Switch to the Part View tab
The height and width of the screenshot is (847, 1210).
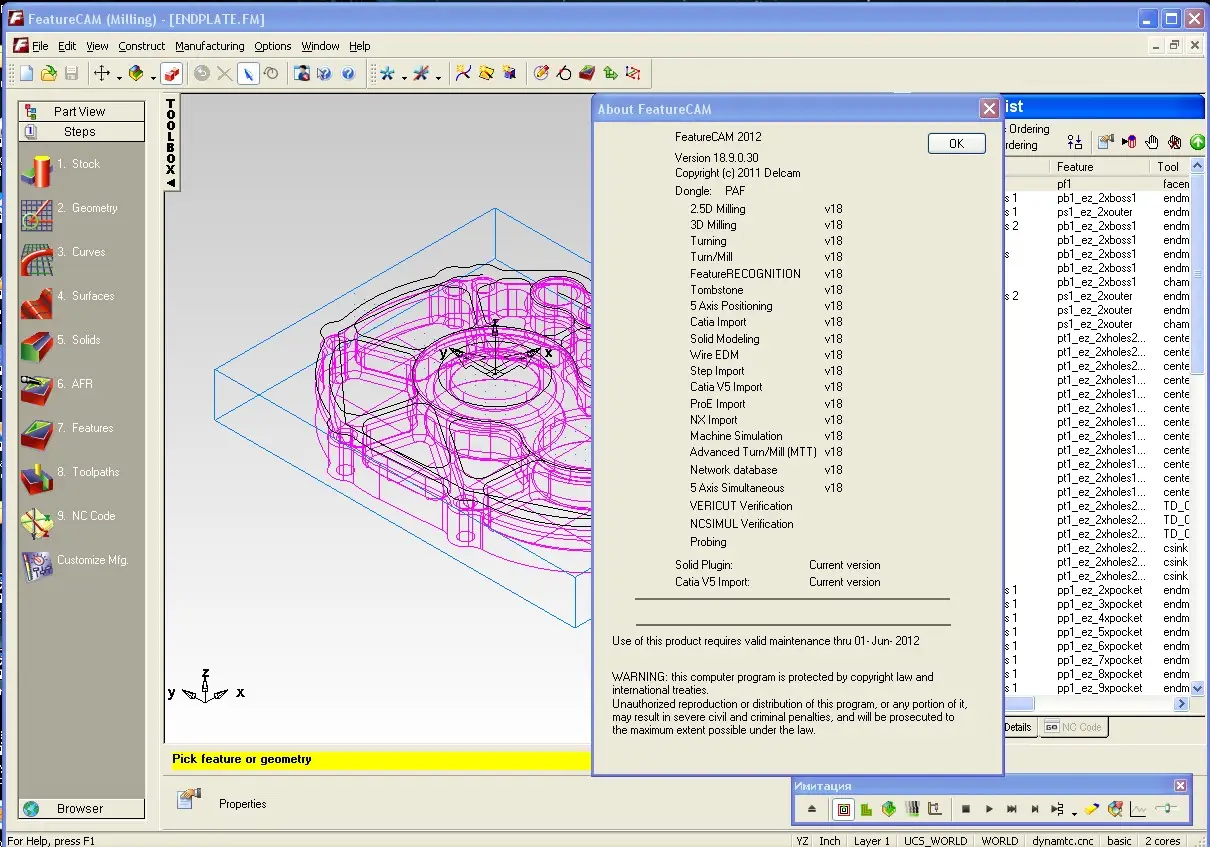point(81,111)
